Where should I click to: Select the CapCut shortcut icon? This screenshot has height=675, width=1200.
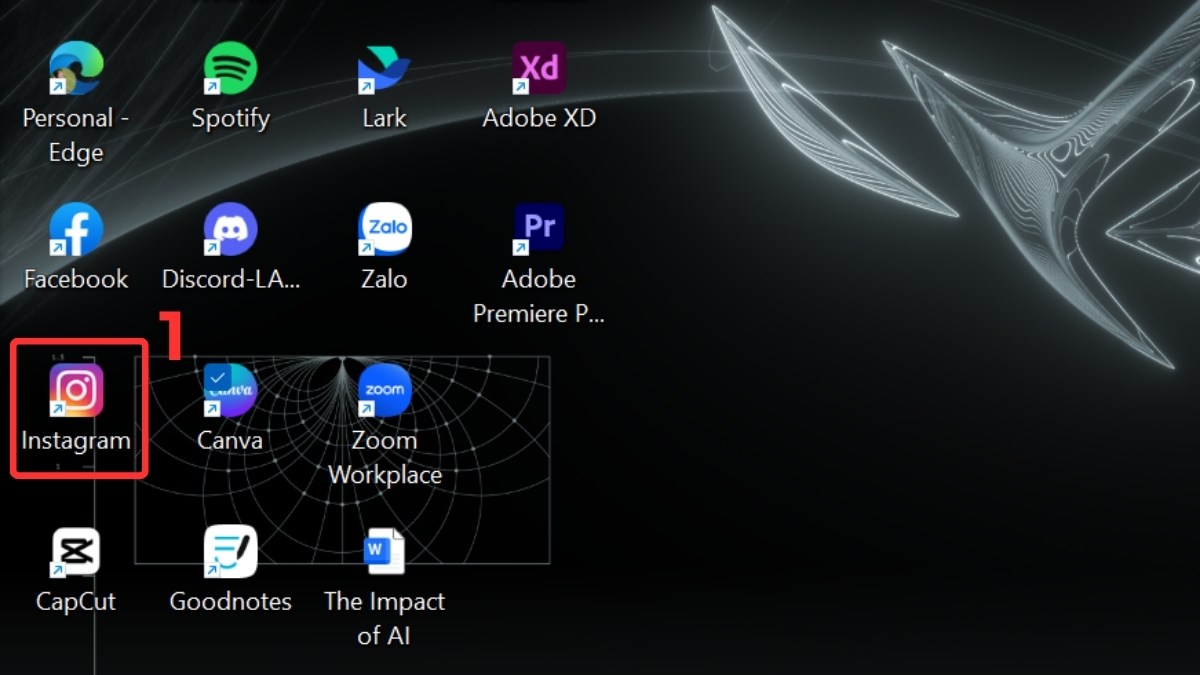[x=76, y=552]
